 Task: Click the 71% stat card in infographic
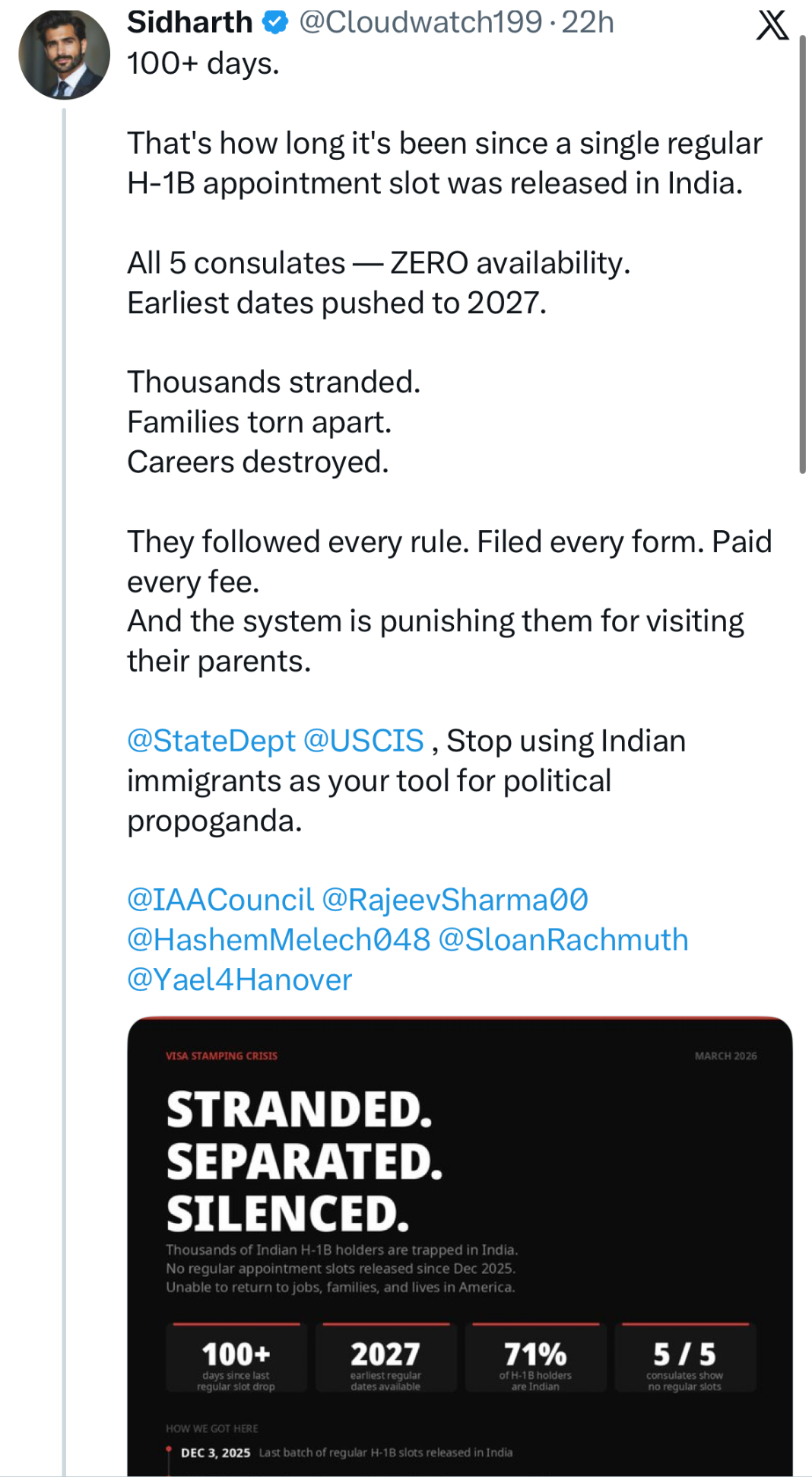tap(535, 1359)
